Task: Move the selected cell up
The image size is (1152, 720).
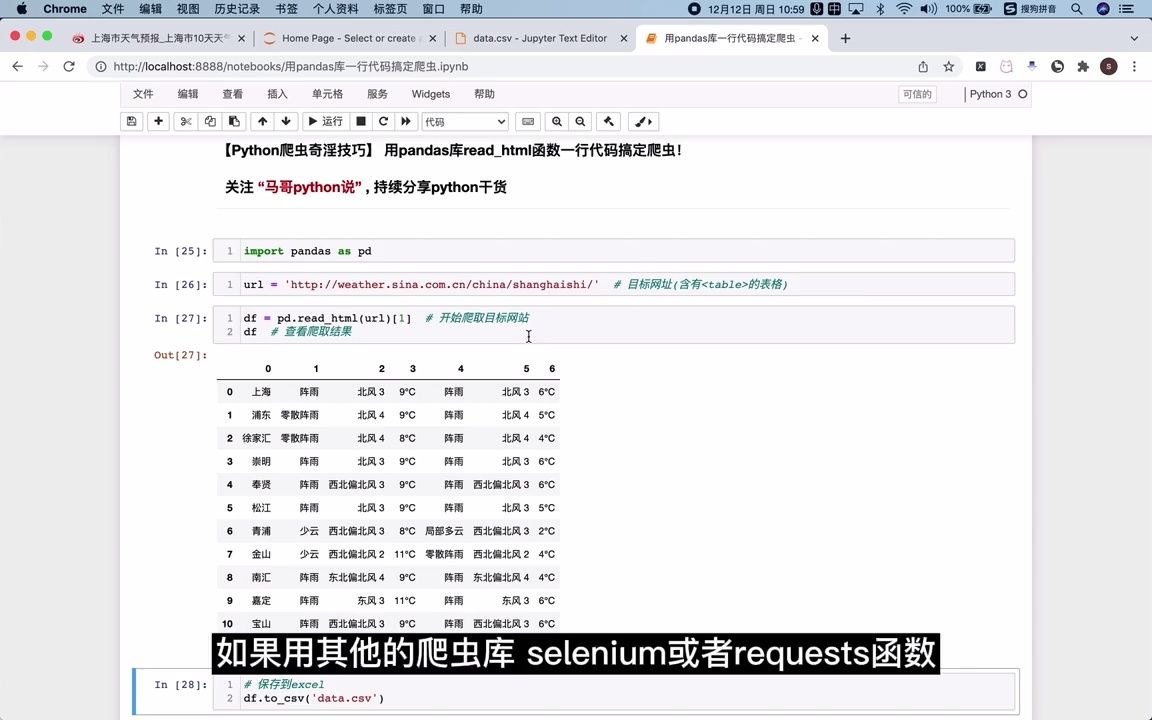Action: (262, 121)
